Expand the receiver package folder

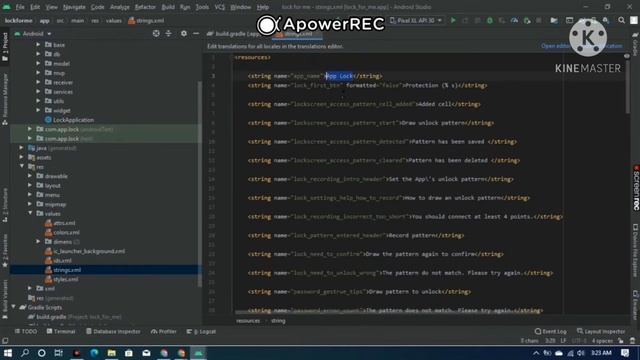(38, 82)
